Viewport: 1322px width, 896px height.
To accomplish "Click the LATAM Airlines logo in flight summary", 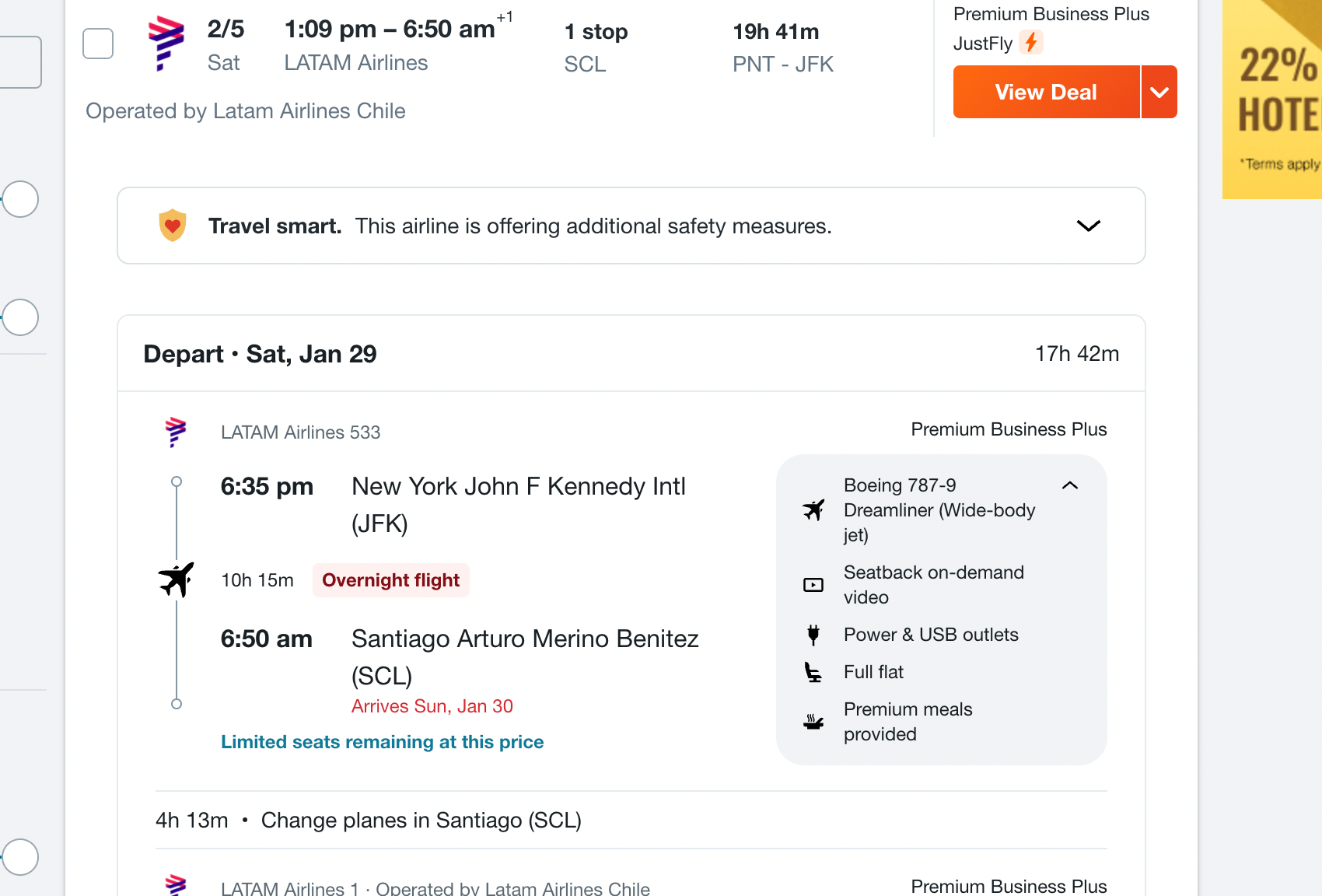I will click(x=166, y=44).
